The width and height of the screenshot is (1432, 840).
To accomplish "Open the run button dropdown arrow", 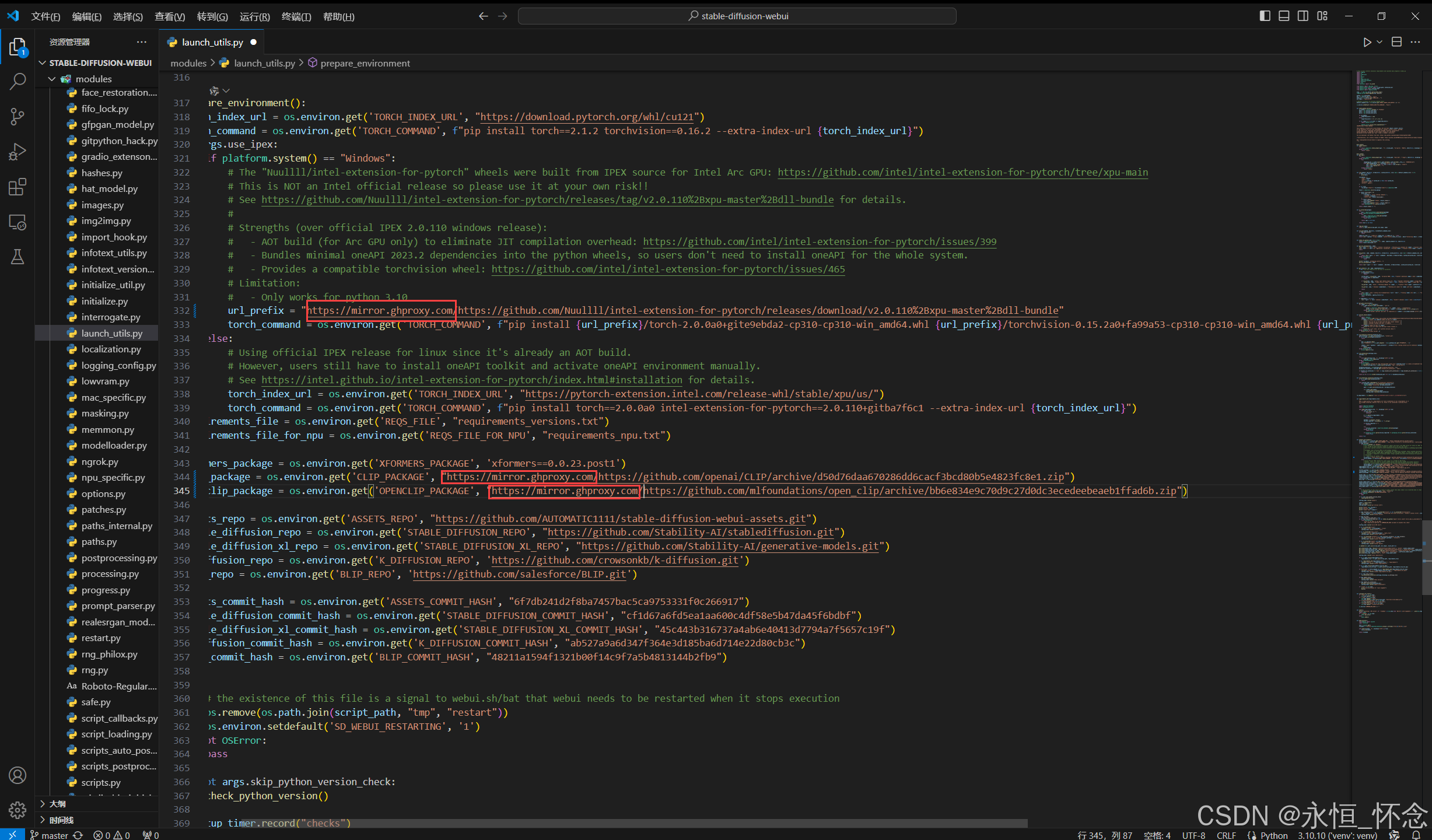I will pyautogui.click(x=1380, y=42).
